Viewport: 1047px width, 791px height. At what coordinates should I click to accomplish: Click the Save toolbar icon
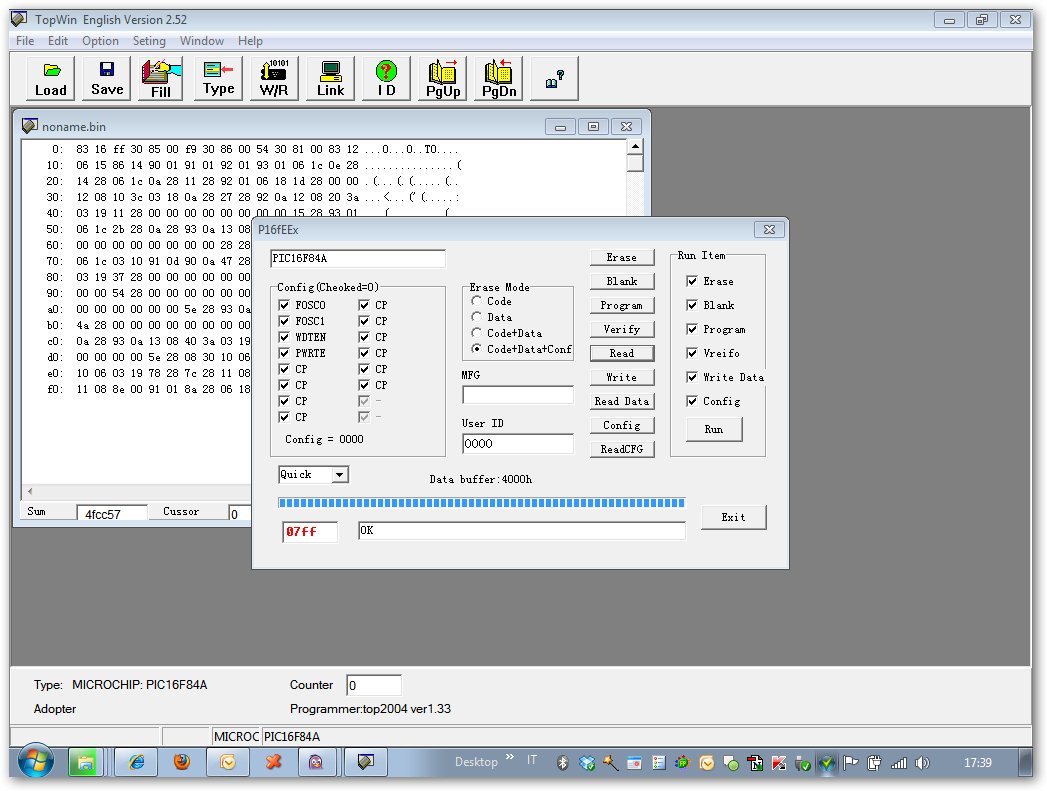(107, 79)
